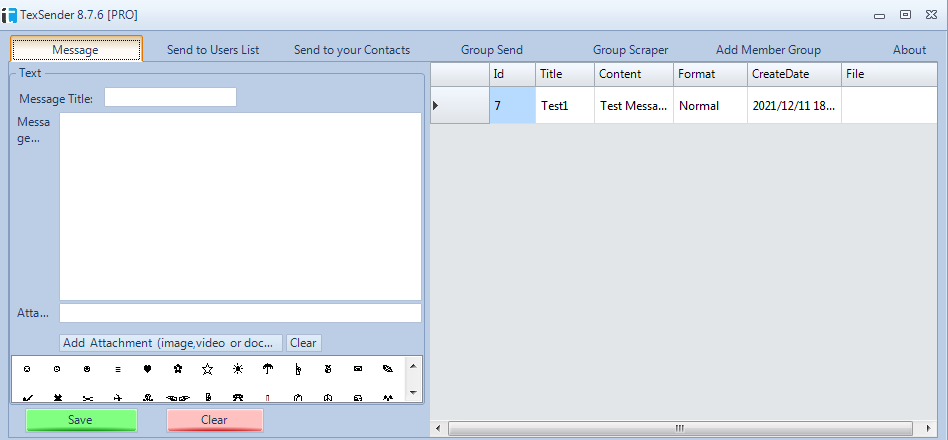Click Add Attachment button

tap(171, 343)
